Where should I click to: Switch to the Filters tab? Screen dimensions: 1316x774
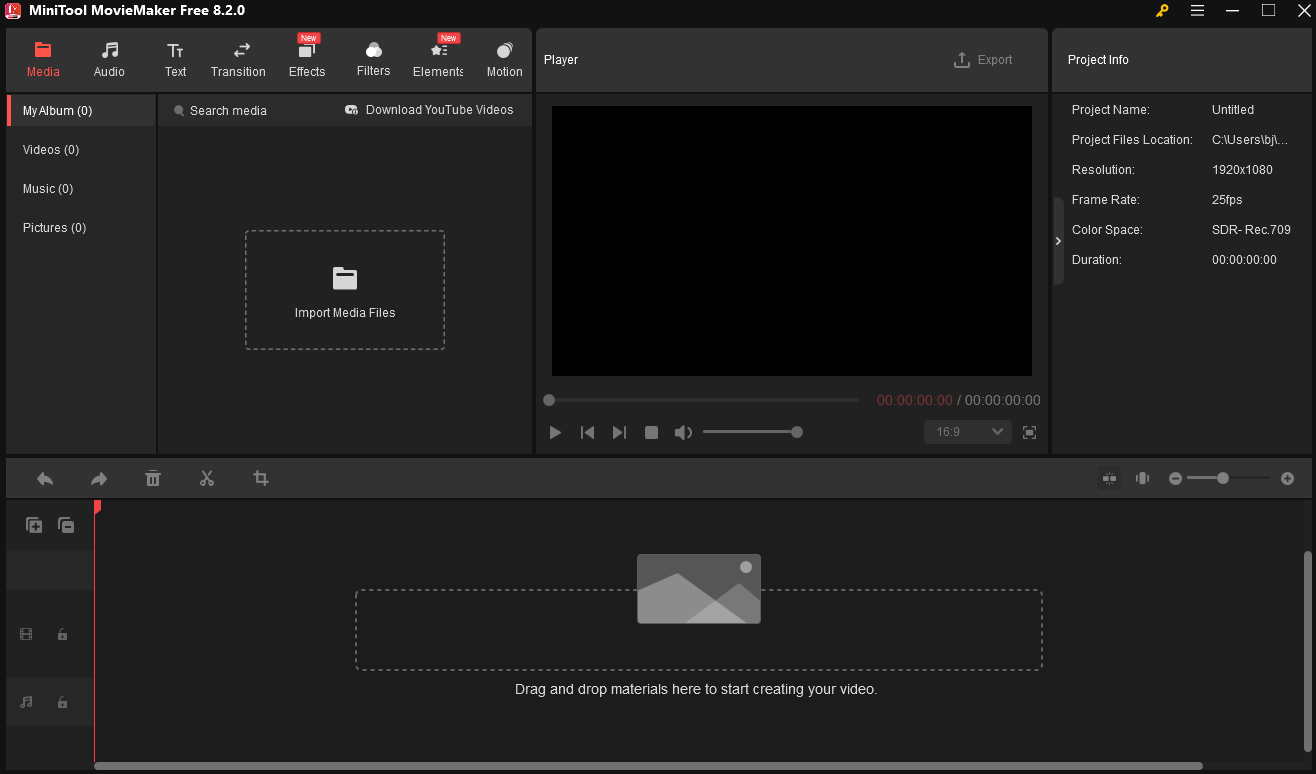(373, 60)
